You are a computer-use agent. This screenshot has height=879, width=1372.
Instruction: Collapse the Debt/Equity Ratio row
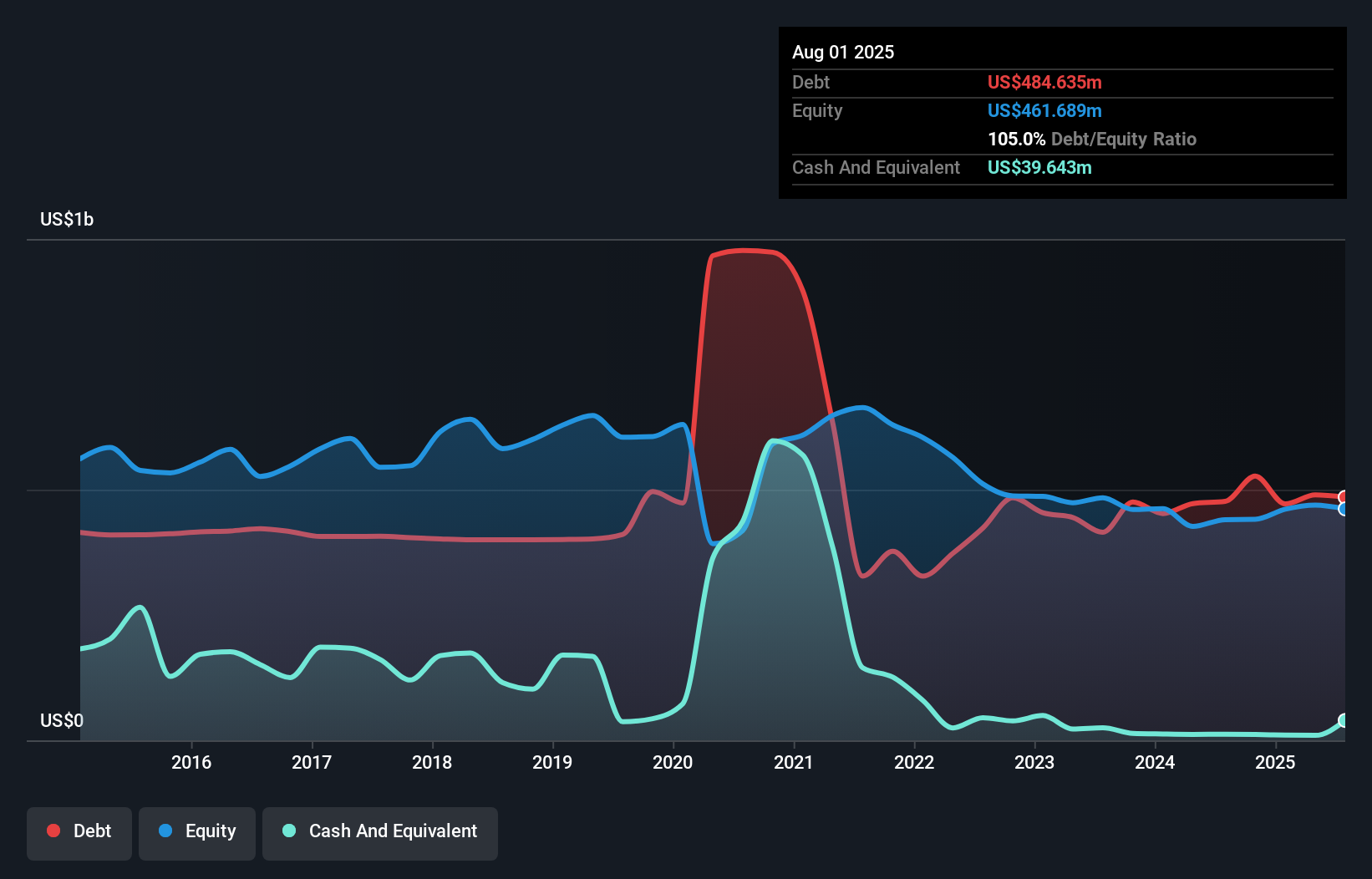pyautogui.click(x=1092, y=139)
